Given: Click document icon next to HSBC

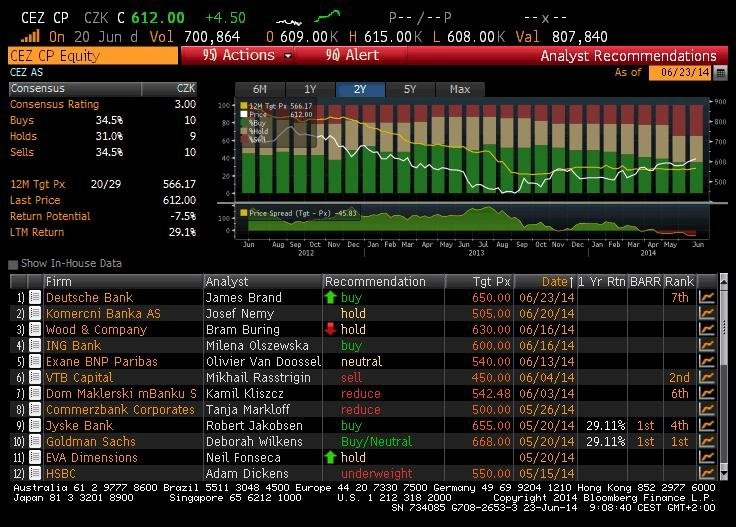Looking at the screenshot, I should pyautogui.click(x=35, y=473).
